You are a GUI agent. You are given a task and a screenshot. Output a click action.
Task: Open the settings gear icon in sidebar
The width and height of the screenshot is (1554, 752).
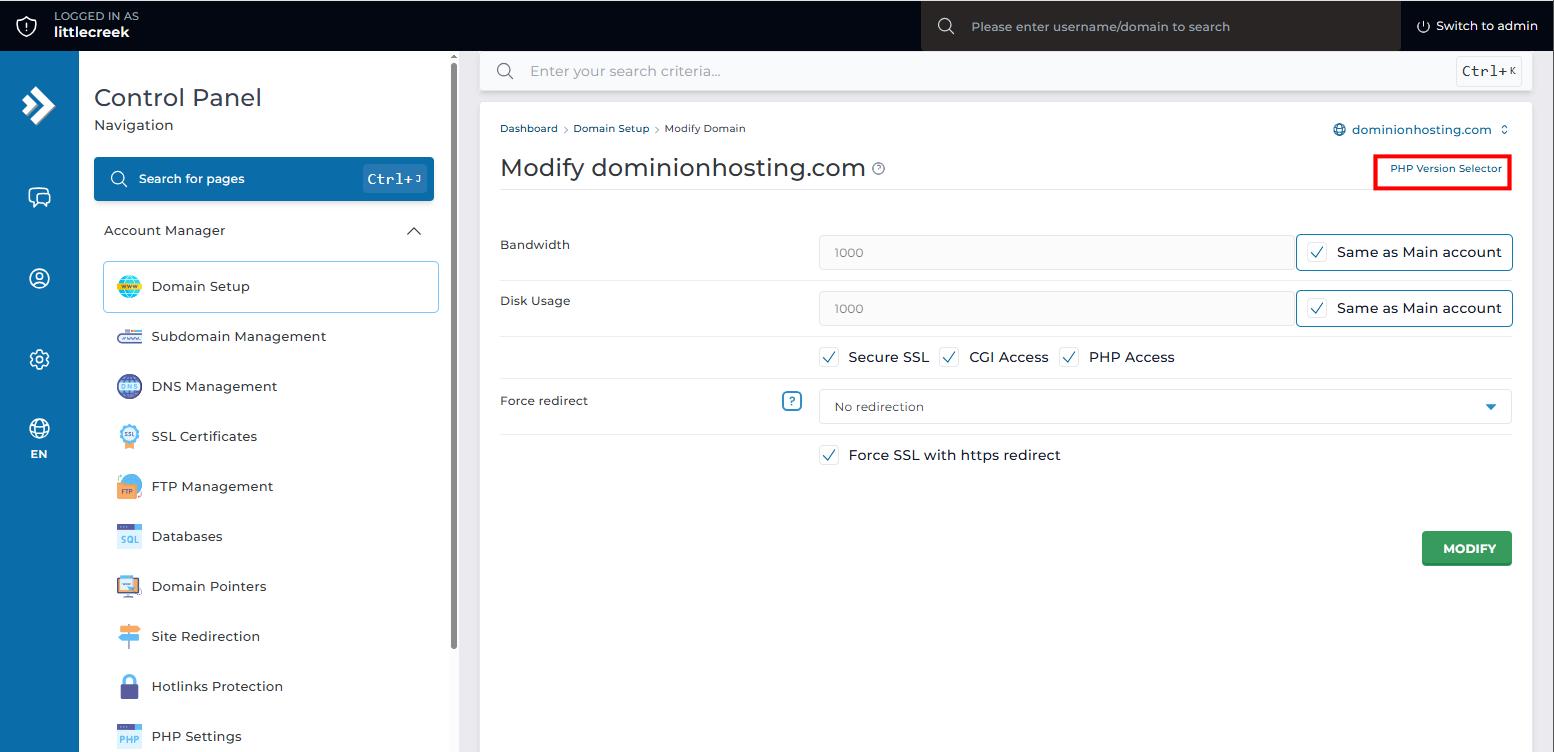[x=39, y=359]
